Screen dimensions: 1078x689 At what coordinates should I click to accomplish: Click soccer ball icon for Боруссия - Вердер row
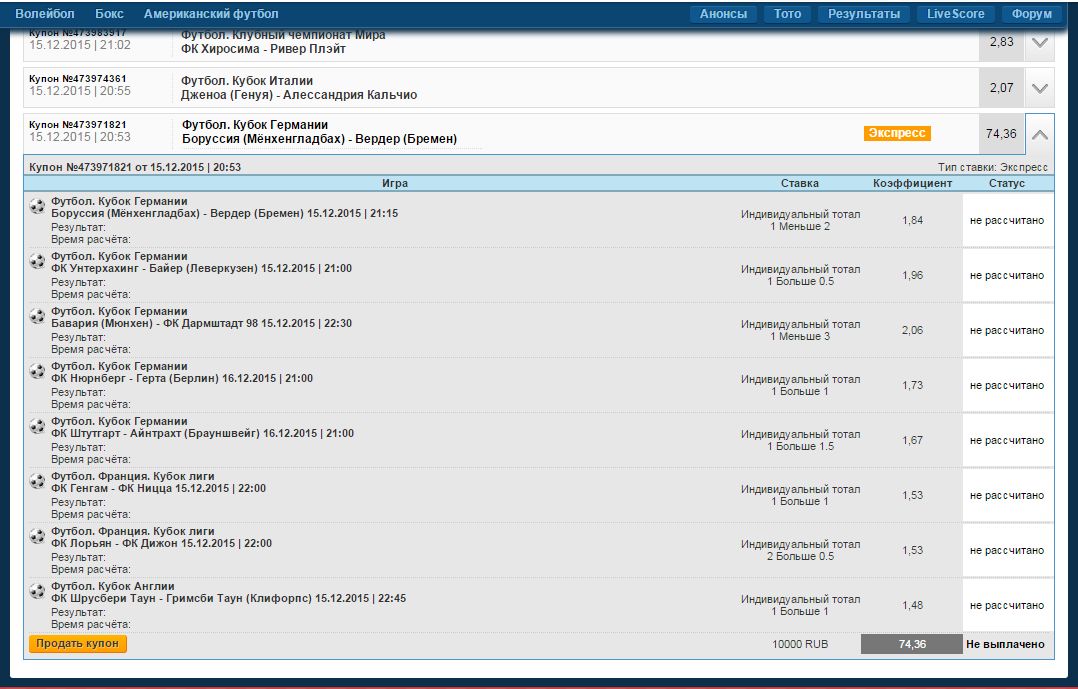(37, 205)
